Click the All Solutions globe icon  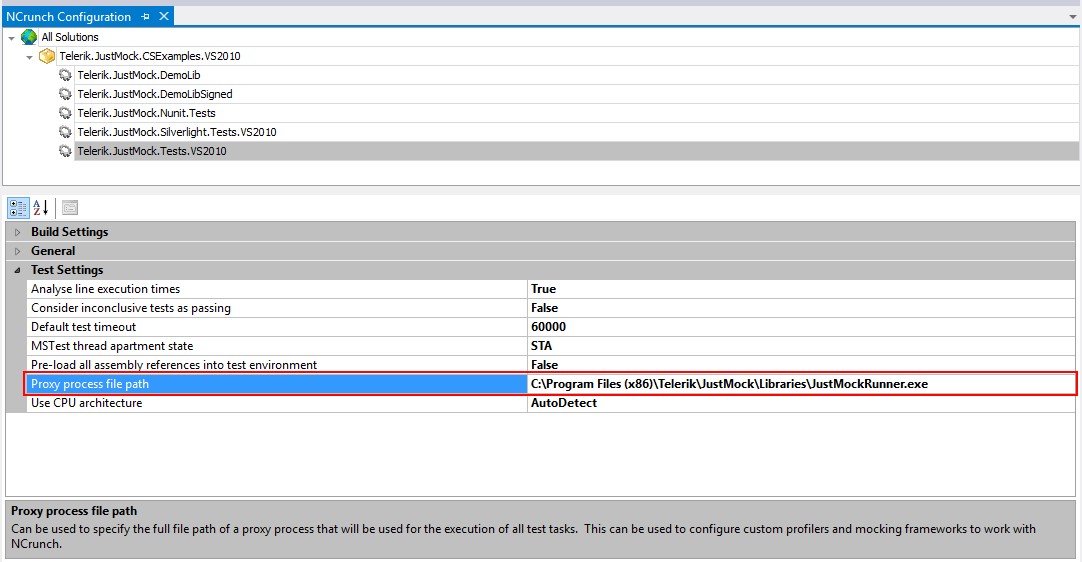pyautogui.click(x=29, y=37)
